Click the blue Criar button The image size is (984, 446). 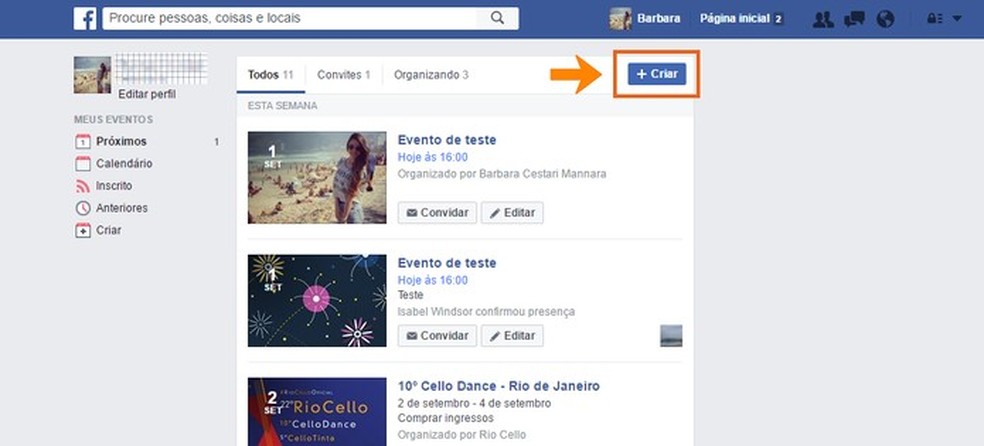(656, 74)
